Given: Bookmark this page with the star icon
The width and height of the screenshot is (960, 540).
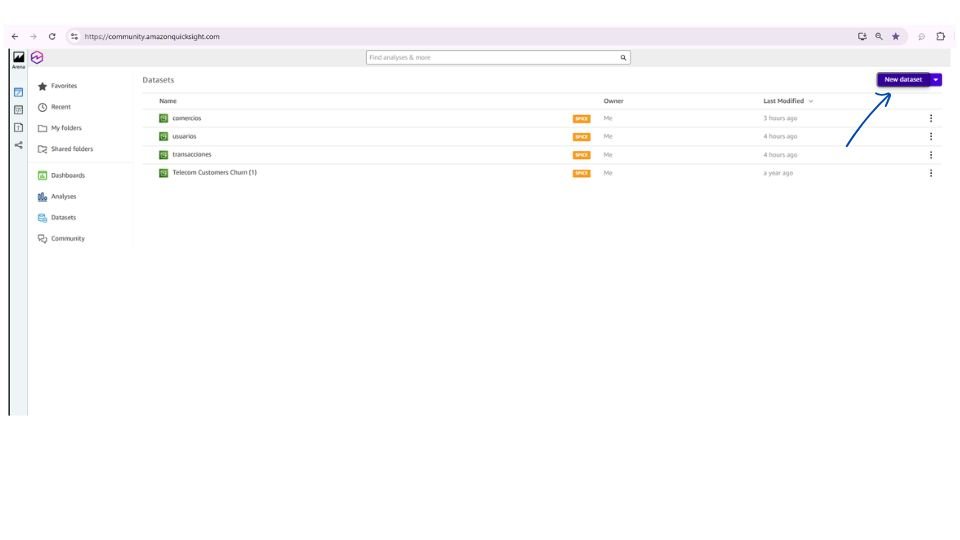Looking at the screenshot, I should click(896, 37).
